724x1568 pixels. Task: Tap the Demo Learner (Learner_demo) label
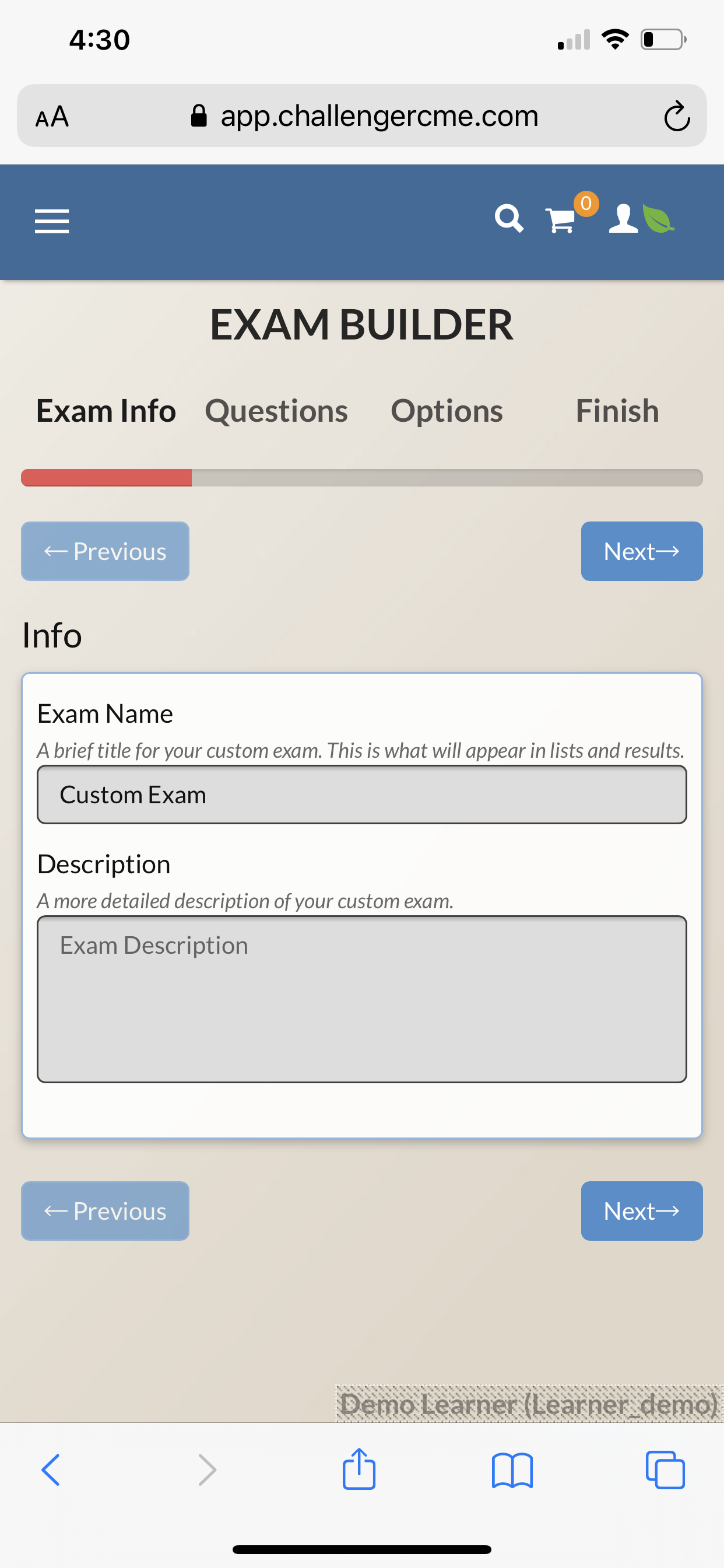[529, 1404]
